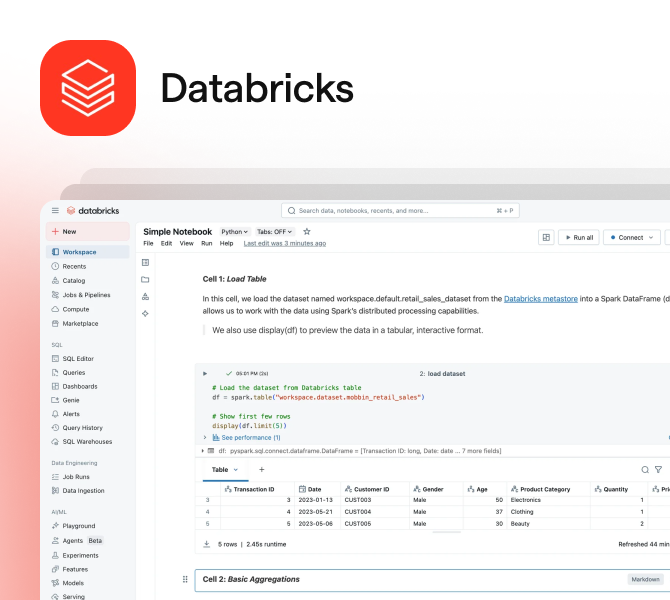
Task: Filter the table results
Action: point(658,470)
